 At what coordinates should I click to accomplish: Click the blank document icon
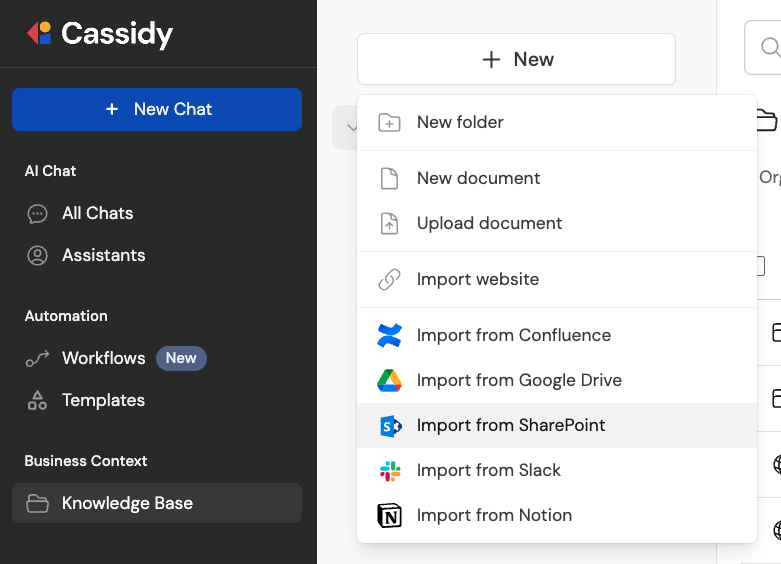(x=389, y=178)
